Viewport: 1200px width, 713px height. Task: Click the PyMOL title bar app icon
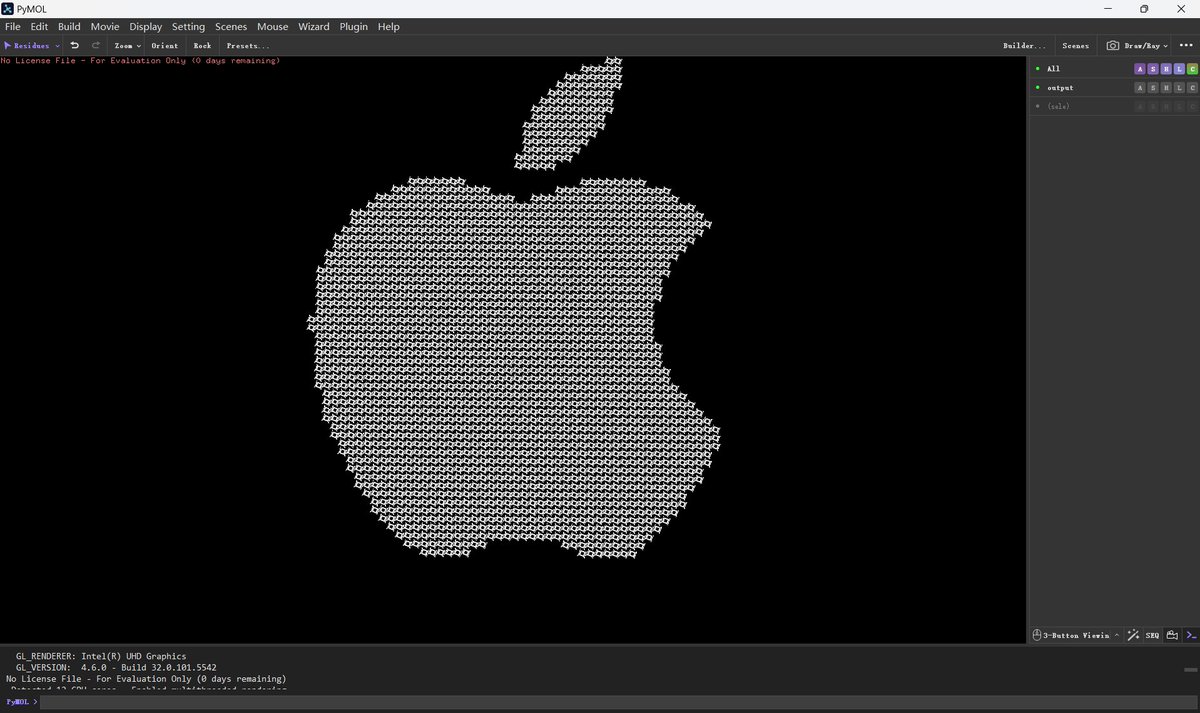tap(8, 9)
